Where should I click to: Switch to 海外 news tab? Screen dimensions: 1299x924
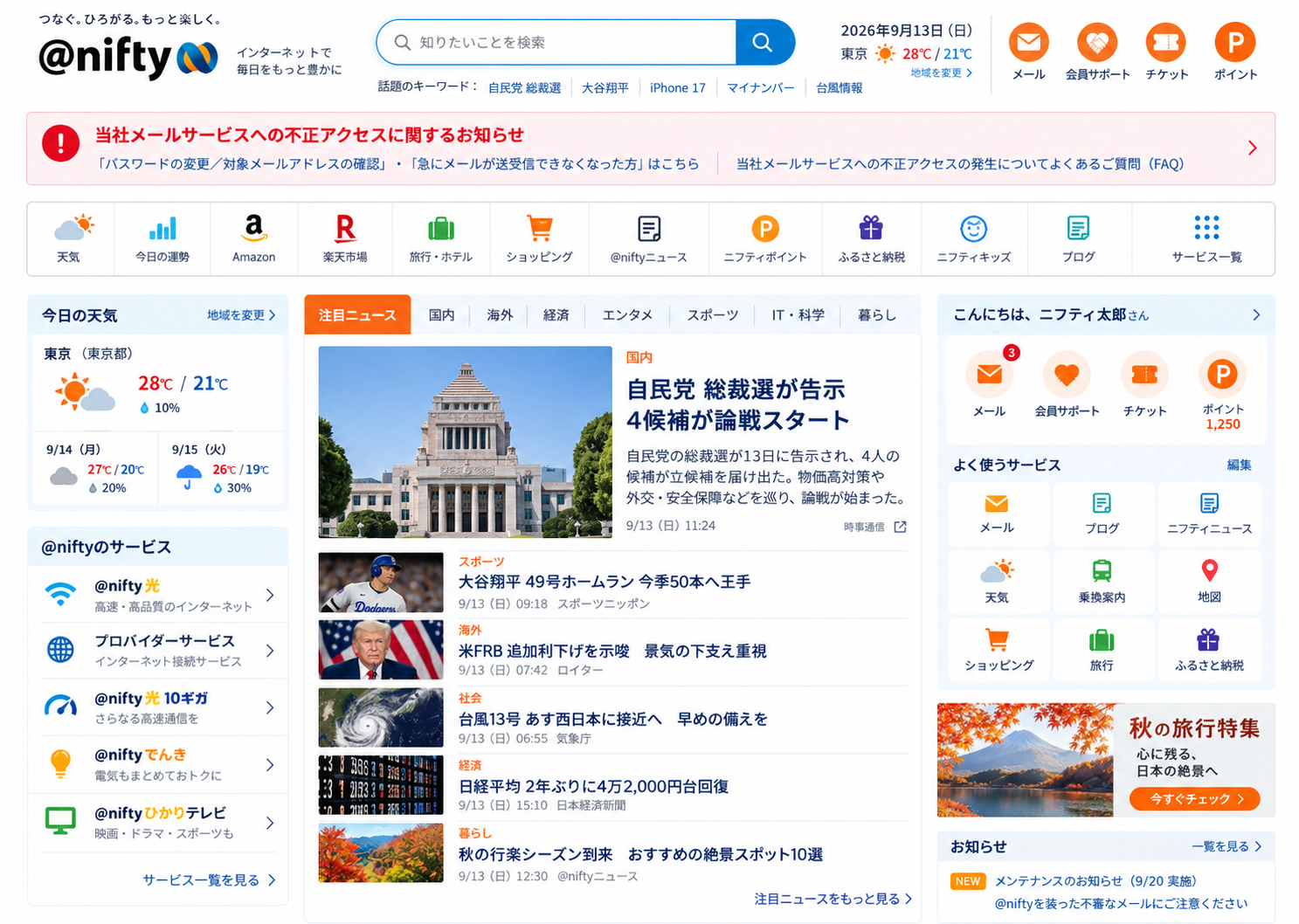500,315
